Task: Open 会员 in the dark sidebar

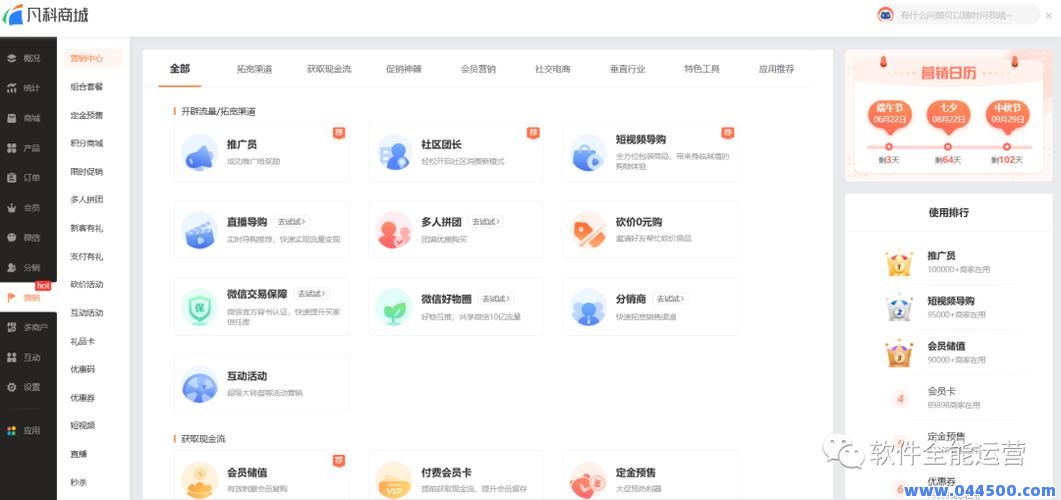Action: pos(24,208)
